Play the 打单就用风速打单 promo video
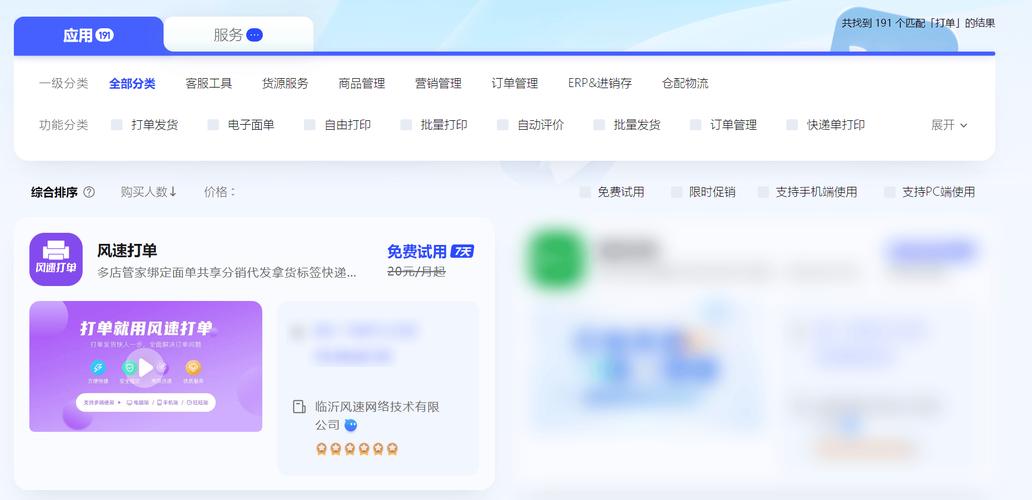The width and height of the screenshot is (1032, 500). pos(145,366)
